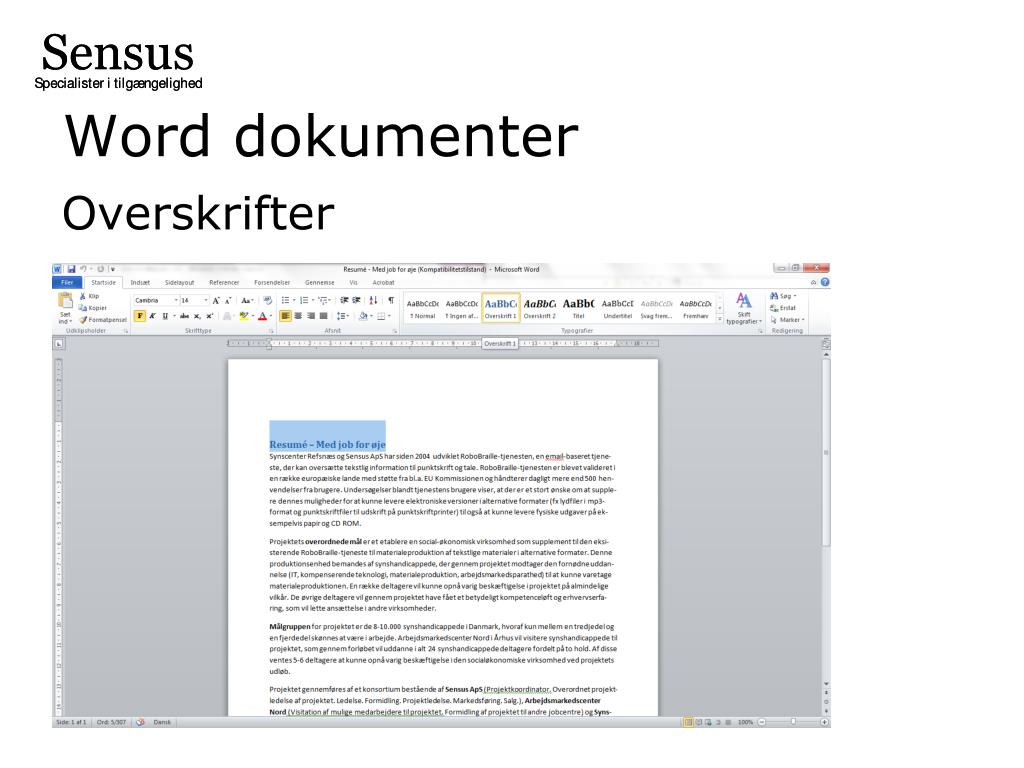The height and width of the screenshot is (768, 1024).
Task: Click the multilevel list icon
Action: coord(323,300)
